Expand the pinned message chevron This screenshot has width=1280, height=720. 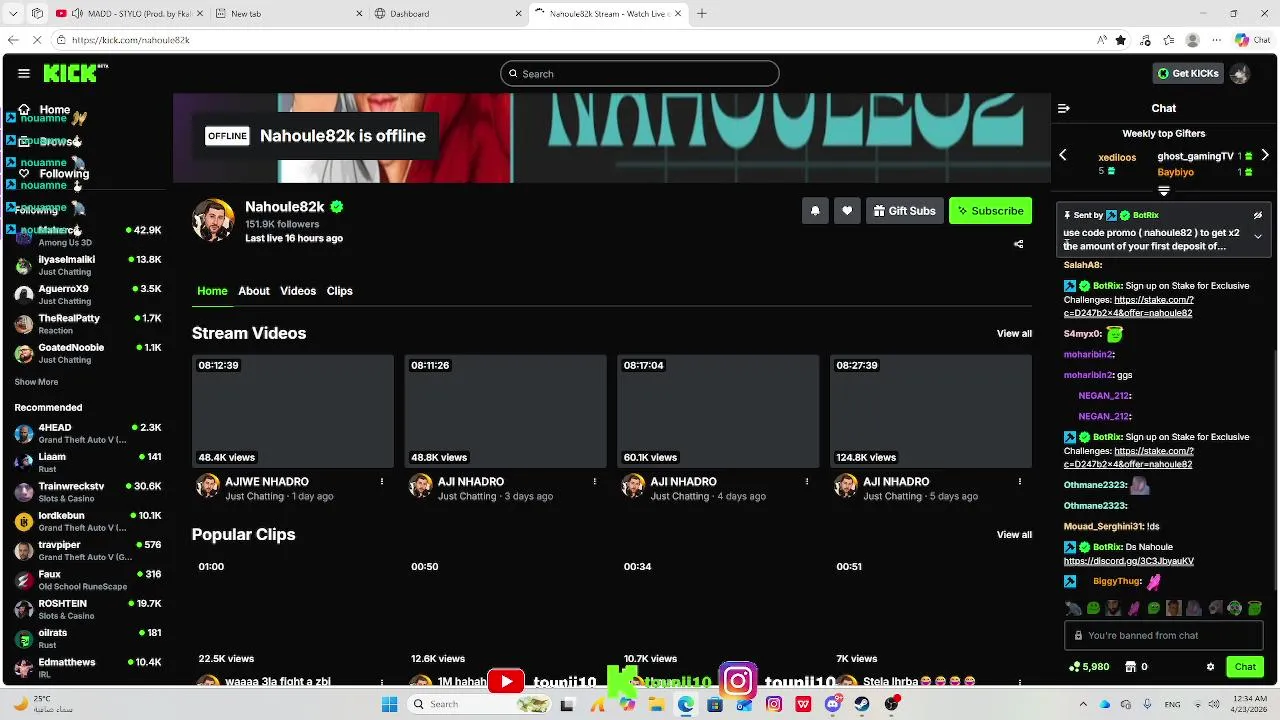tap(1258, 236)
